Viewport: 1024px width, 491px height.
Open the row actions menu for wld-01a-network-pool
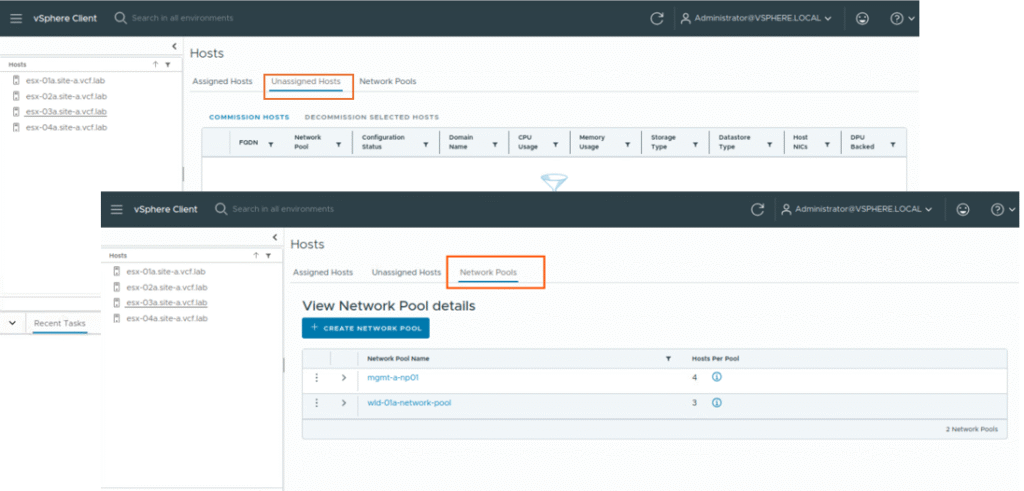point(316,403)
